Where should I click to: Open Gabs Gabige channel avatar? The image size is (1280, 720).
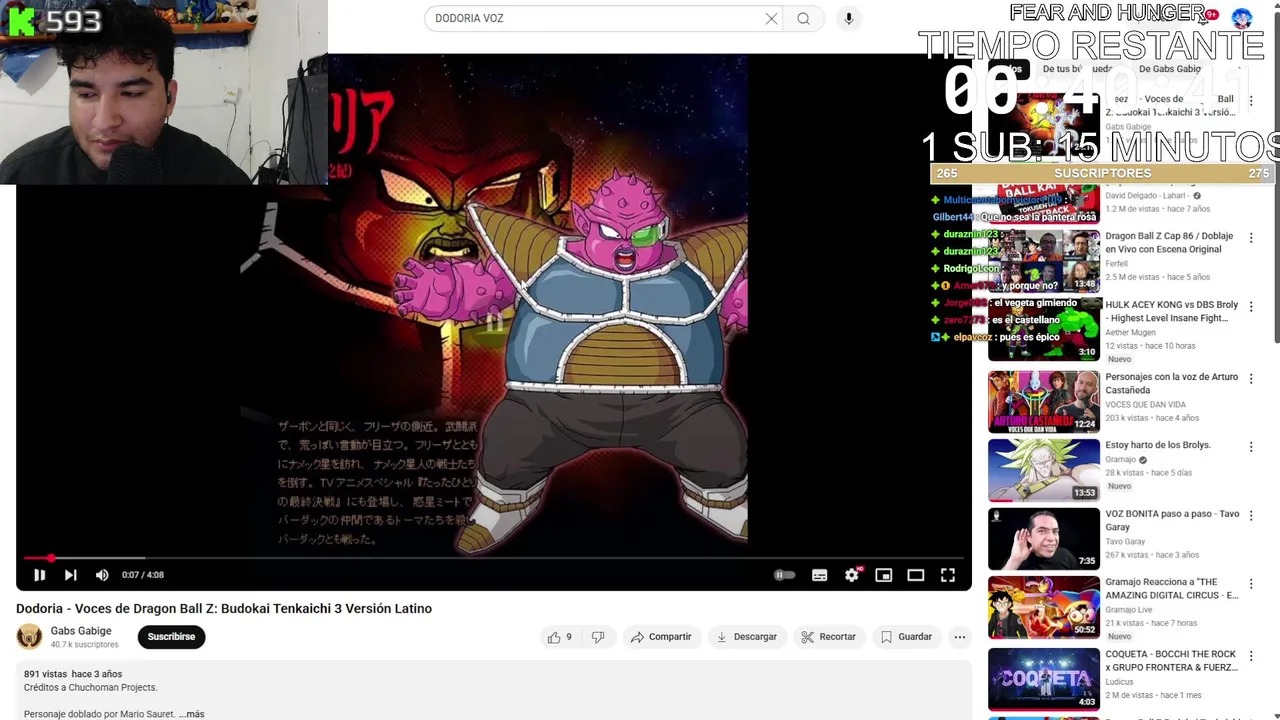[x=30, y=637]
